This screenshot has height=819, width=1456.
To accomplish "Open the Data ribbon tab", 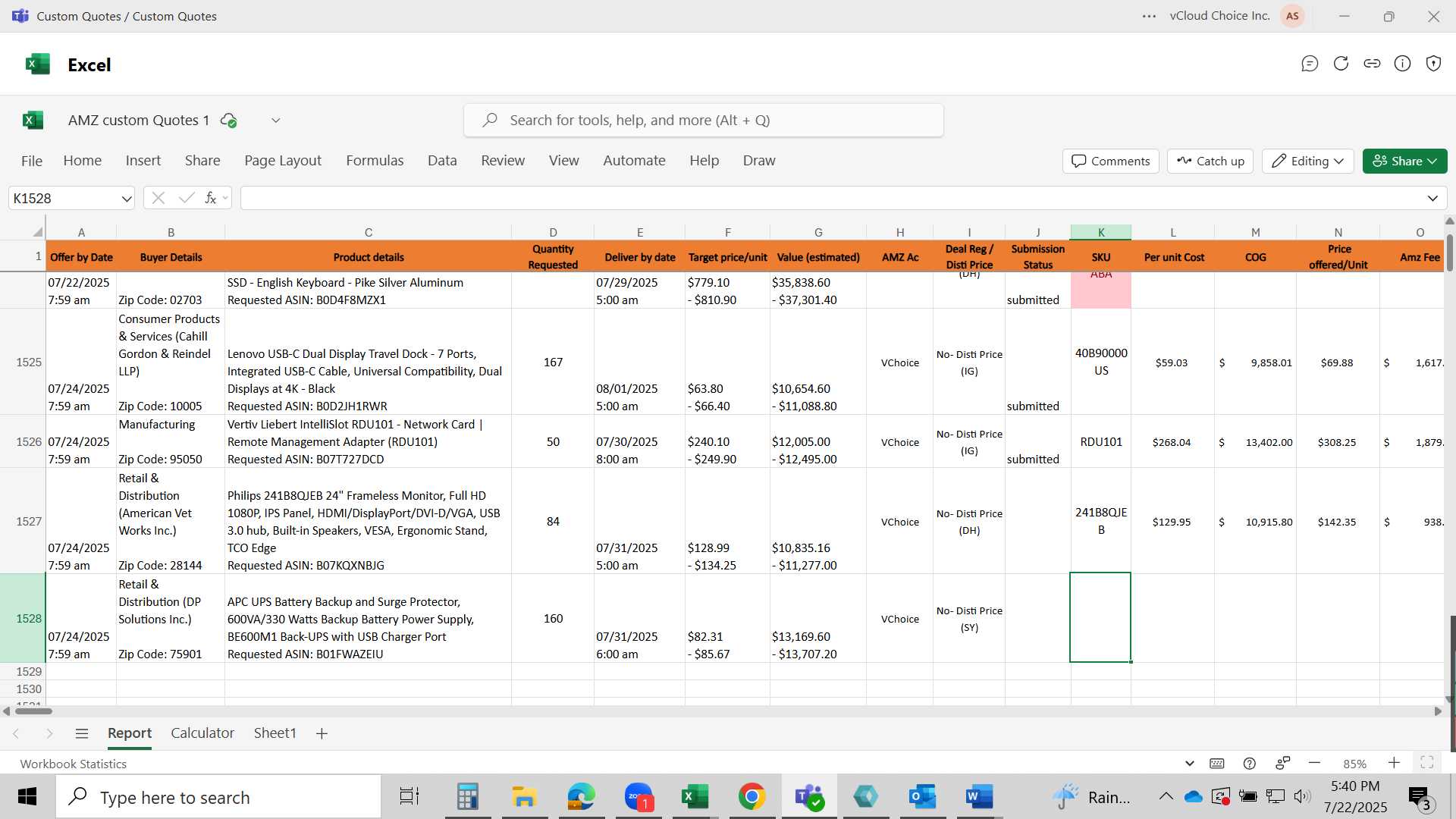I will [442, 161].
